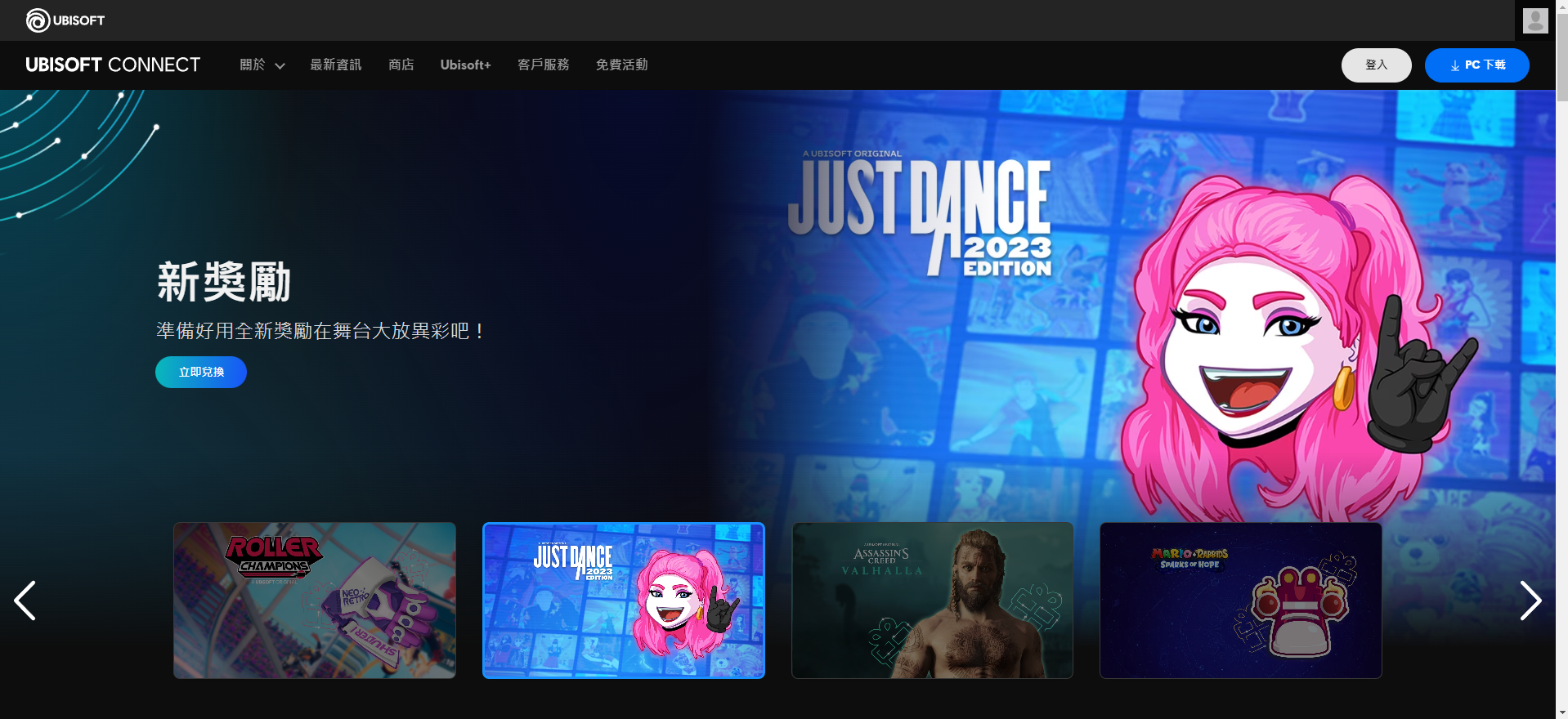This screenshot has height=719, width=1568.
Task: Click the UBISOFT CONNECT home logo
Action: coord(113,65)
